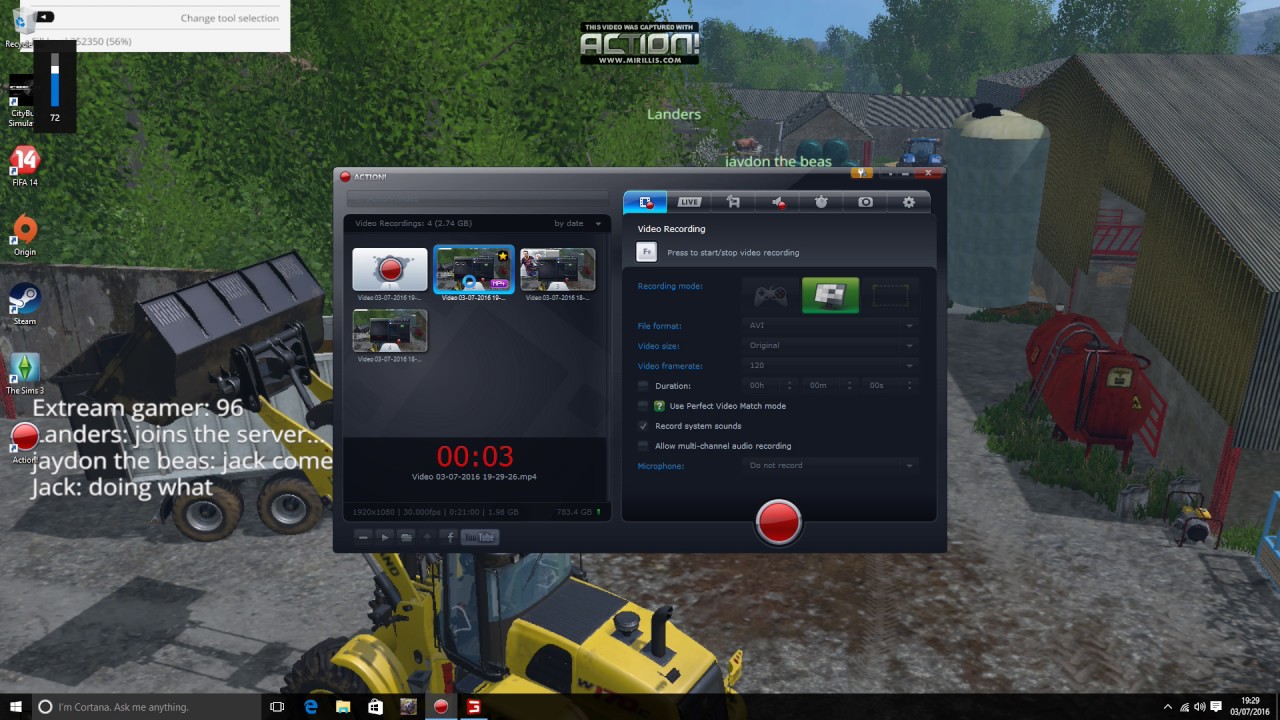Click the key license icon in Action! title bar
1280x720 pixels.
pos(861,174)
